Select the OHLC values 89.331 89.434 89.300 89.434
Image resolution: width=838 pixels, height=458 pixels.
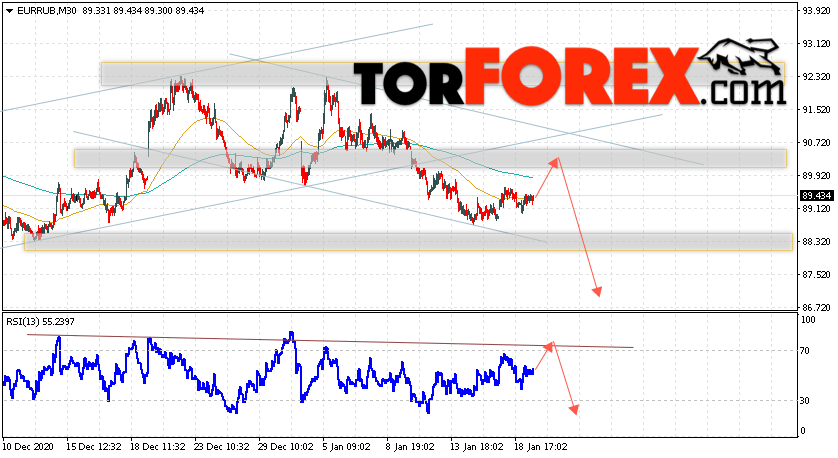coord(143,11)
